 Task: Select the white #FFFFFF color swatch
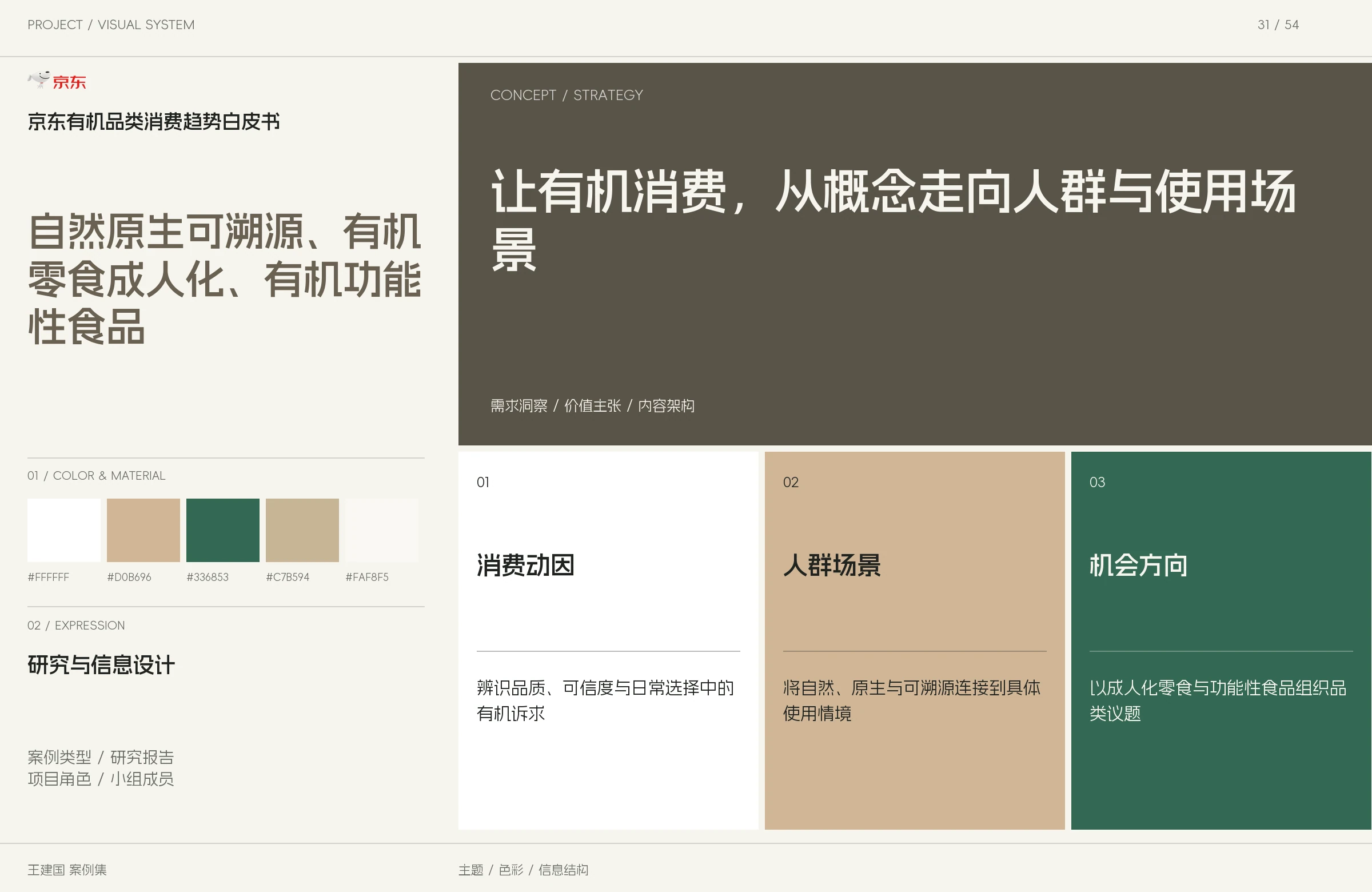point(64,530)
